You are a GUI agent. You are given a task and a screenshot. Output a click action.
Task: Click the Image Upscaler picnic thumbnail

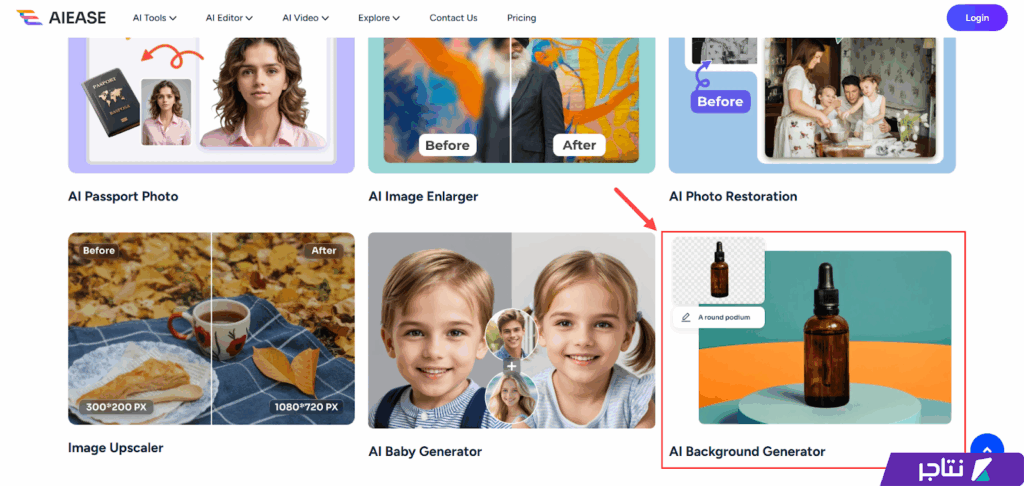[x=211, y=329]
